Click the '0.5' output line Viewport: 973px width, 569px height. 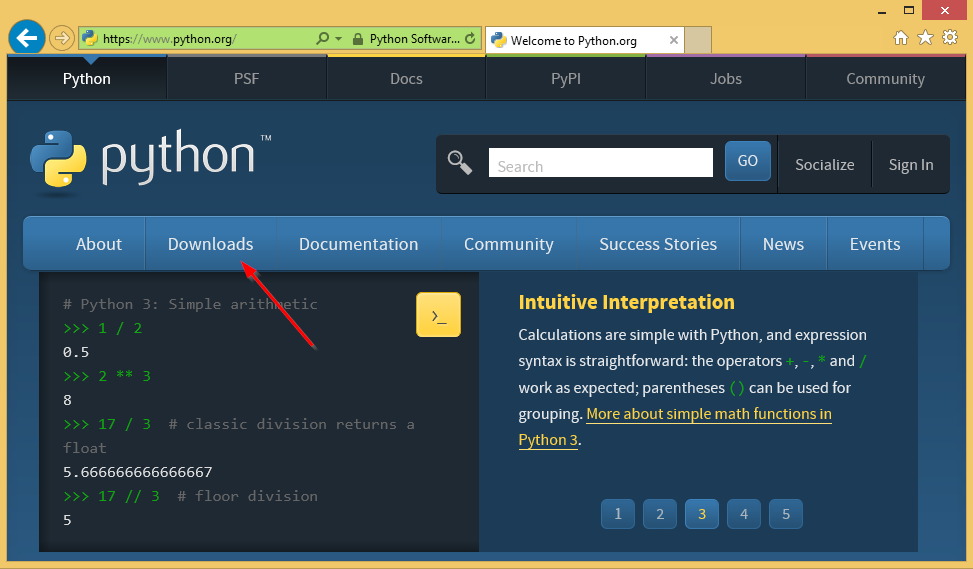pyautogui.click(x=76, y=352)
